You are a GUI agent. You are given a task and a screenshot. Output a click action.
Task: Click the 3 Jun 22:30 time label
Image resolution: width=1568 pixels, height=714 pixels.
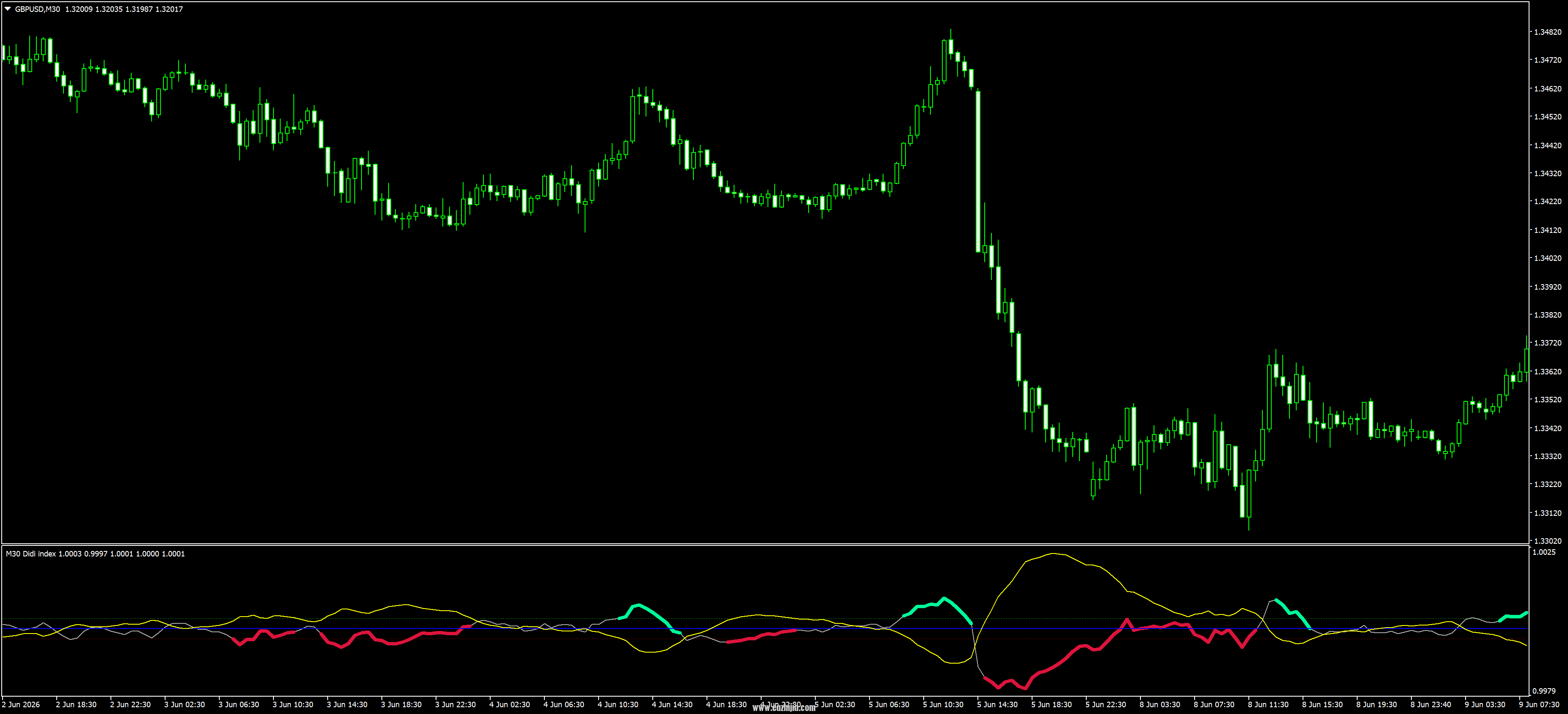[x=455, y=704]
